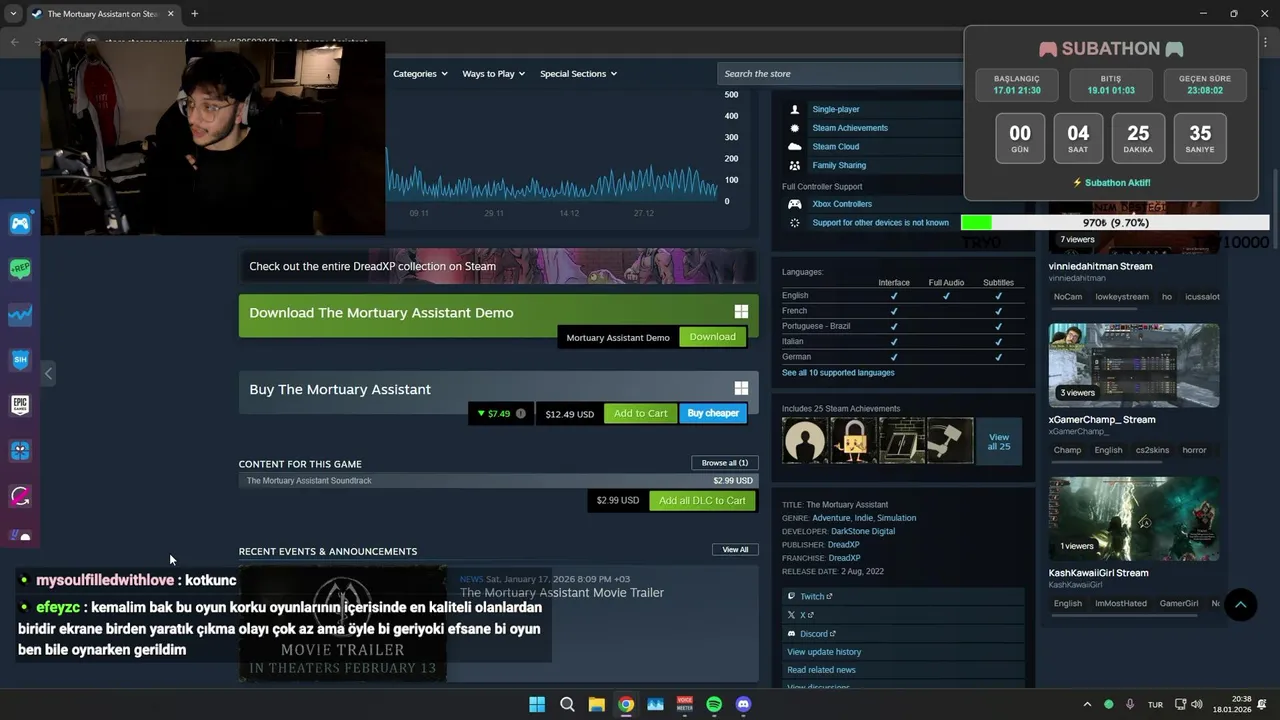The image size is (1280, 720).
Task: Click the Xbox Controllers gamepad icon
Action: 795,204
